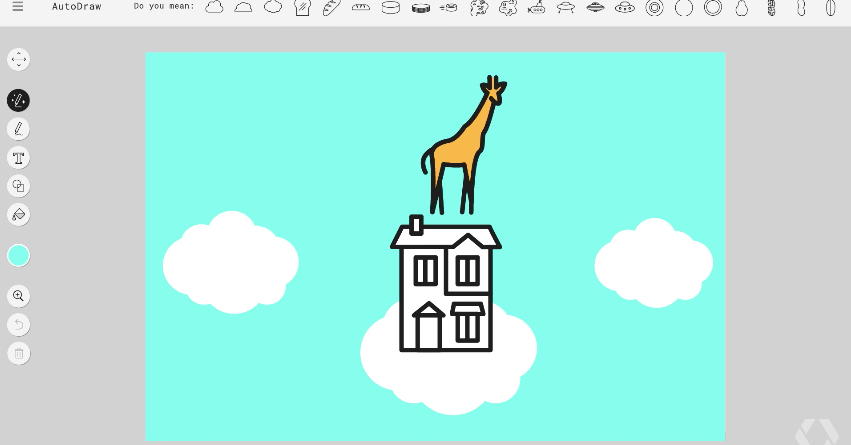The image size is (851, 445).
Task: Pick the plain single circle suggestion
Action: [684, 8]
